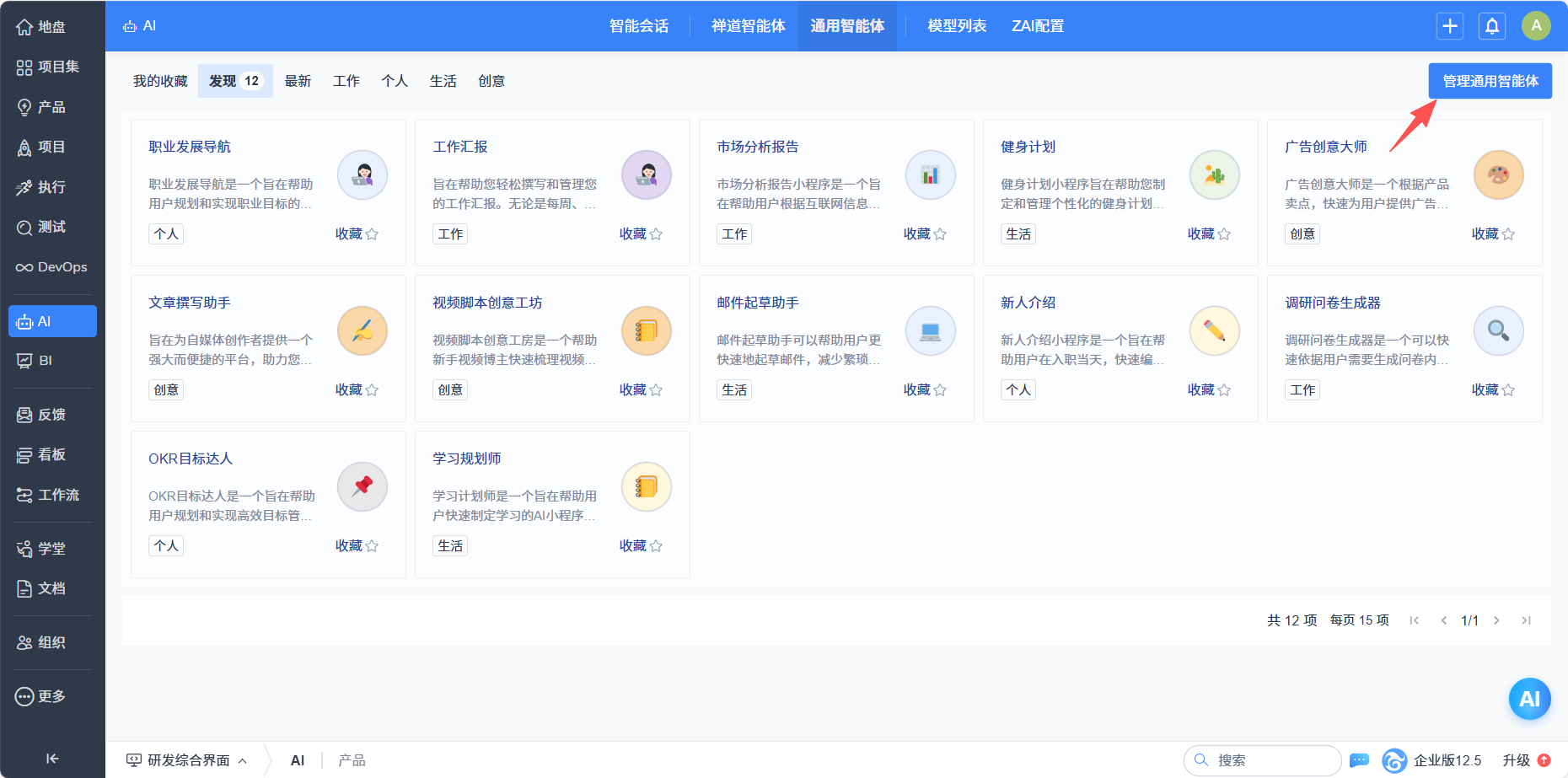1568x778 pixels.
Task: Click the notification bell icon
Action: click(1492, 26)
